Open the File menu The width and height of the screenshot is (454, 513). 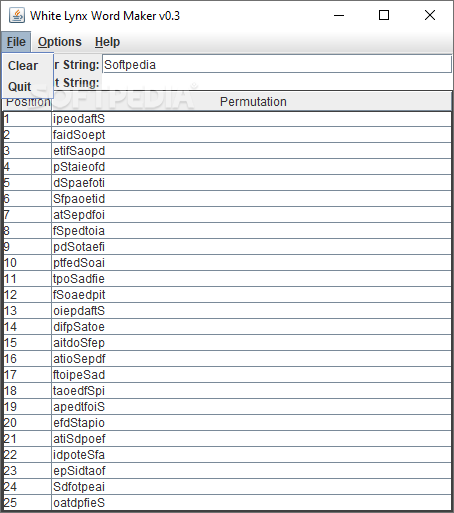(x=16, y=42)
